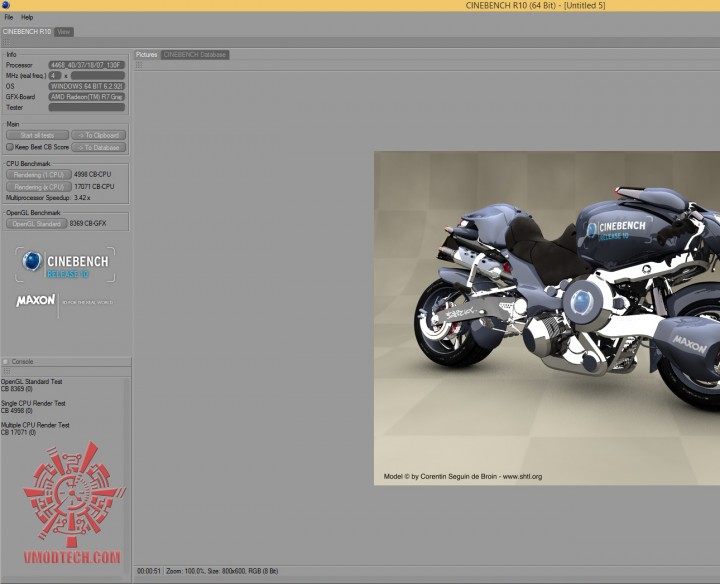Click the console vertical scrollbar
Image resolution: width=720 pixels, height=584 pixels.
coord(127,475)
